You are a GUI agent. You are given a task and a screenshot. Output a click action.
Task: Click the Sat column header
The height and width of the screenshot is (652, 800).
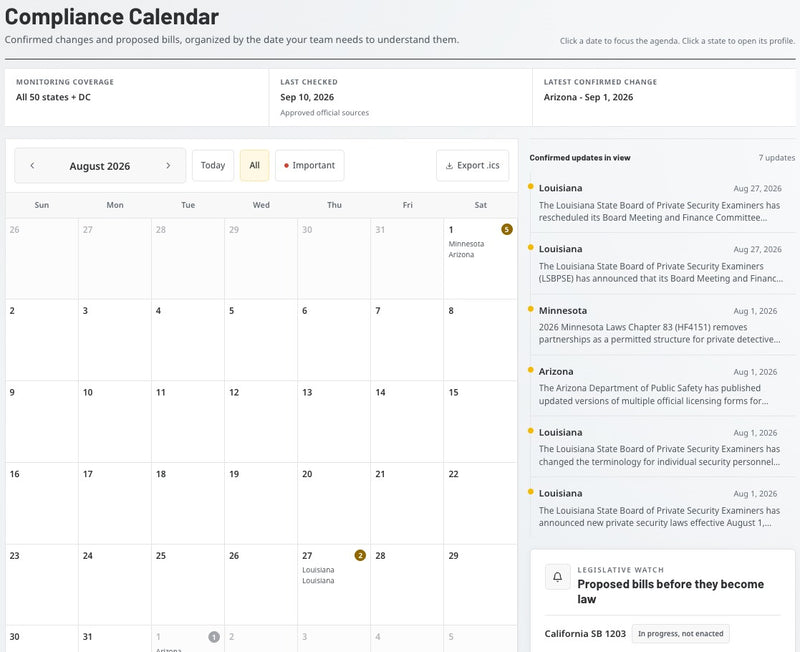click(x=481, y=205)
